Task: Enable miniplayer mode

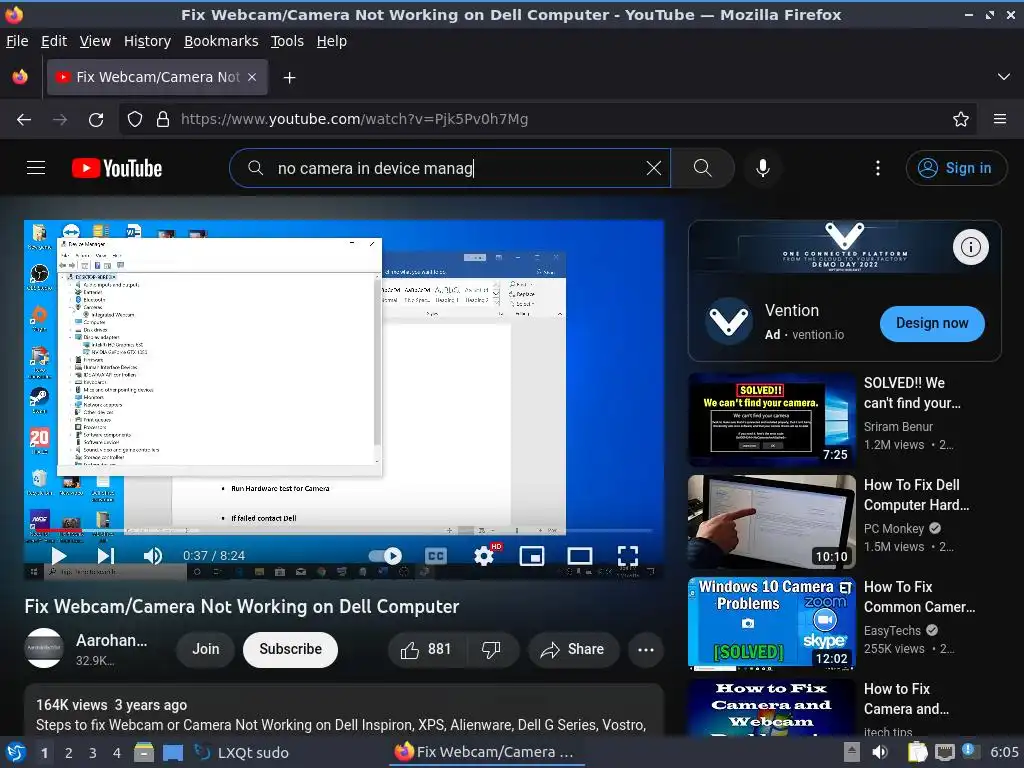Action: click(532, 556)
